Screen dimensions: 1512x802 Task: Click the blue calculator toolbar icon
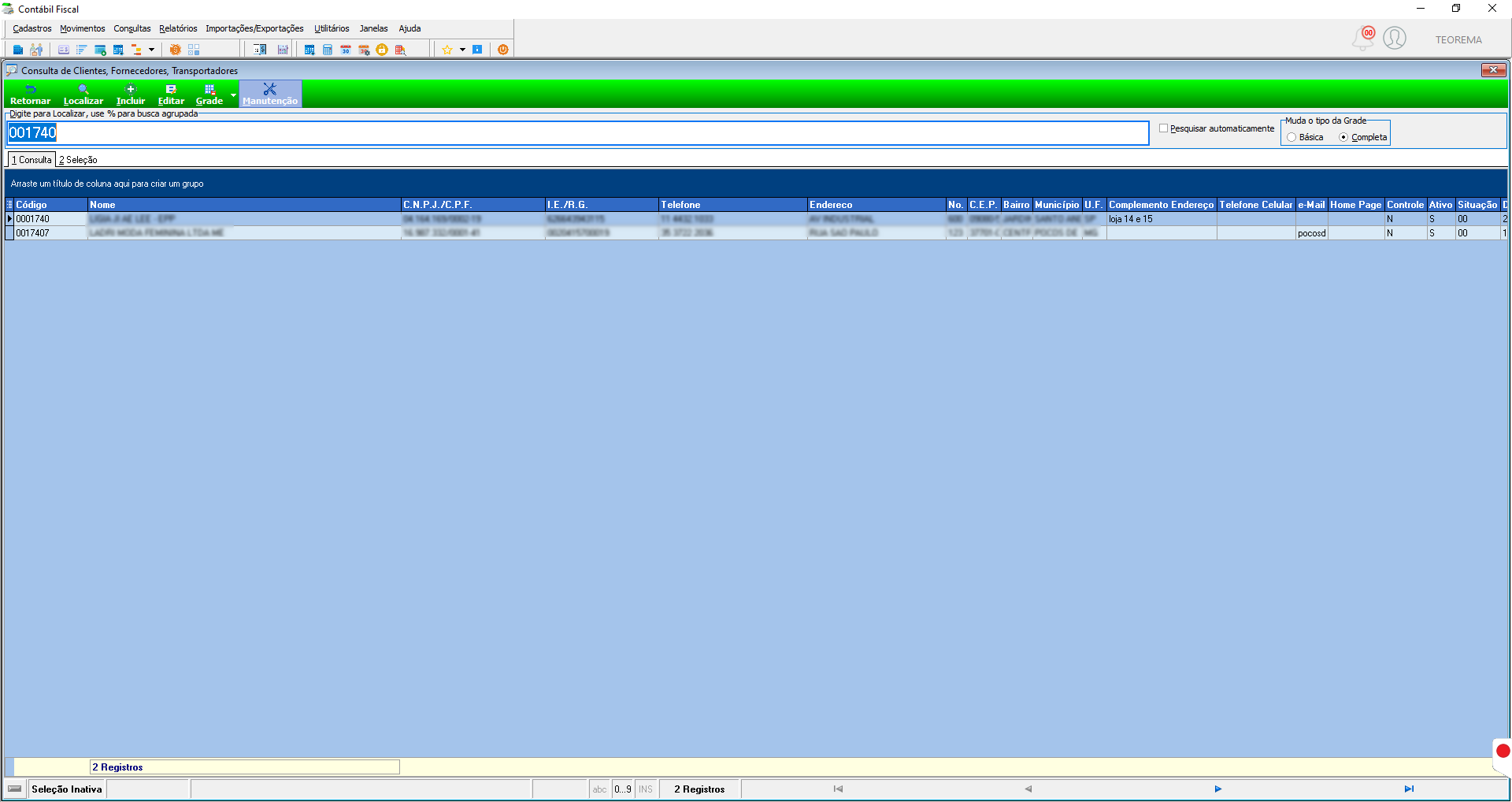coord(328,50)
